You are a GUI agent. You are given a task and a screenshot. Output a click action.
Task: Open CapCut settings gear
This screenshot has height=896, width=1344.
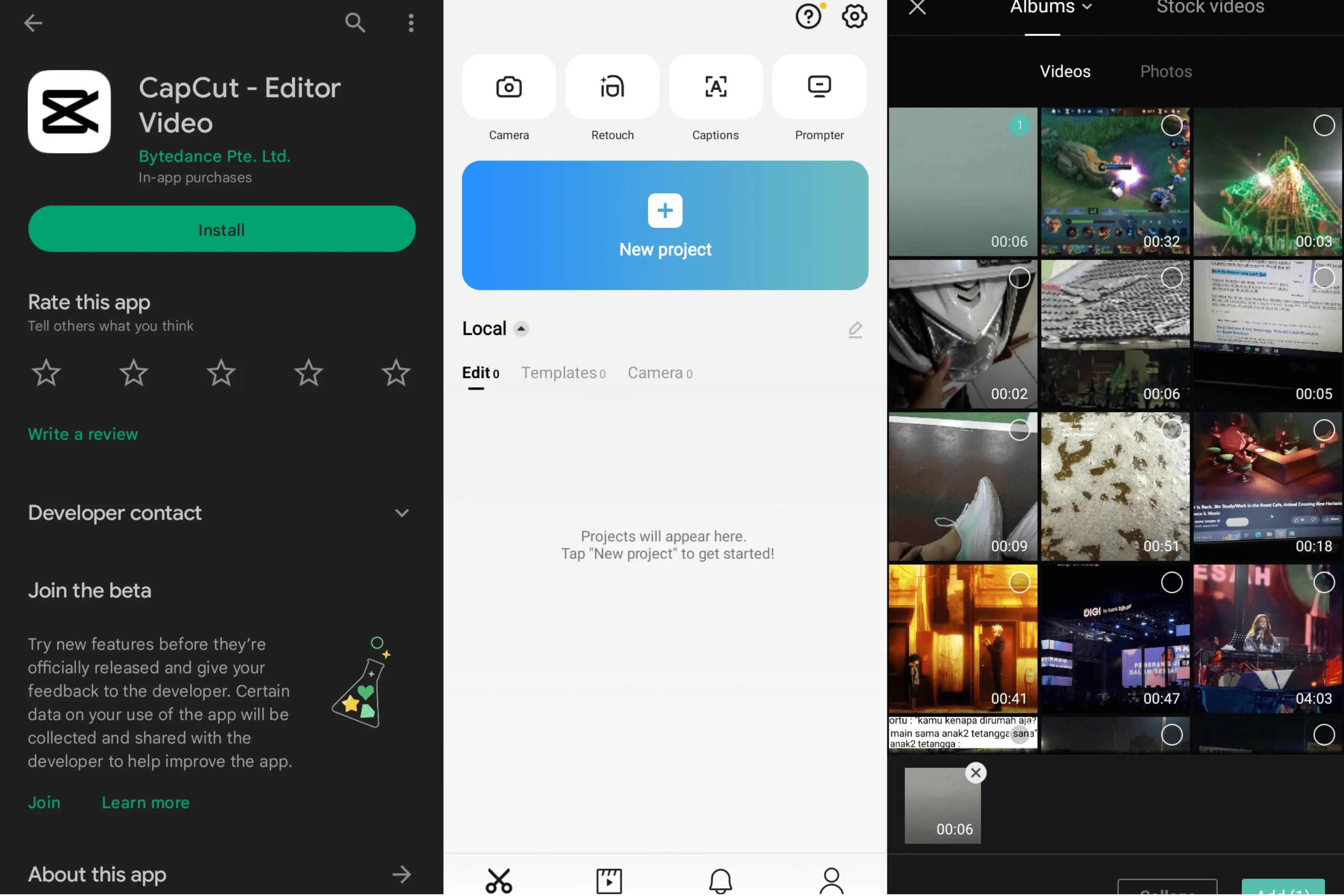pyautogui.click(x=854, y=17)
